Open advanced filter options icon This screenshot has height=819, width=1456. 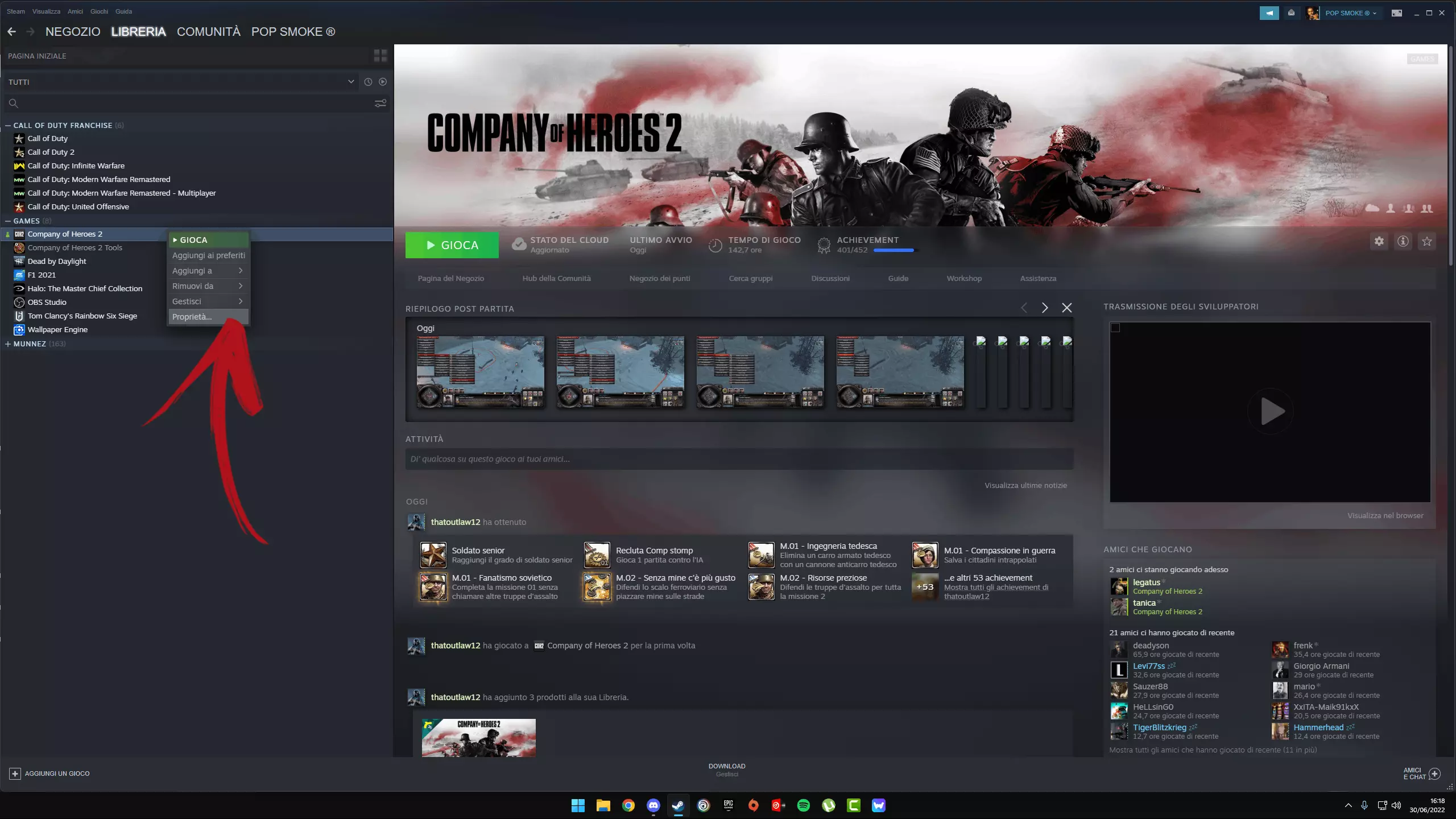click(380, 103)
